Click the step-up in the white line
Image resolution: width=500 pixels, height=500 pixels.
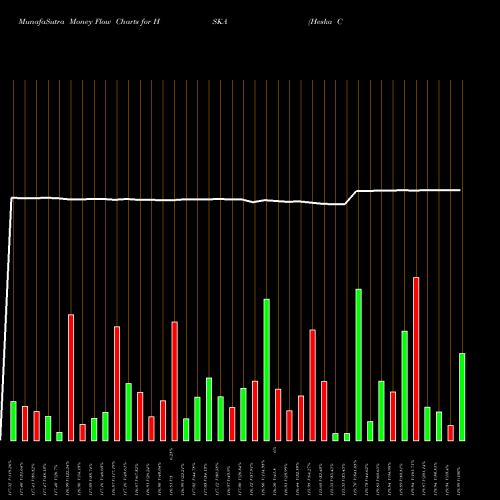pyautogui.click(x=351, y=198)
